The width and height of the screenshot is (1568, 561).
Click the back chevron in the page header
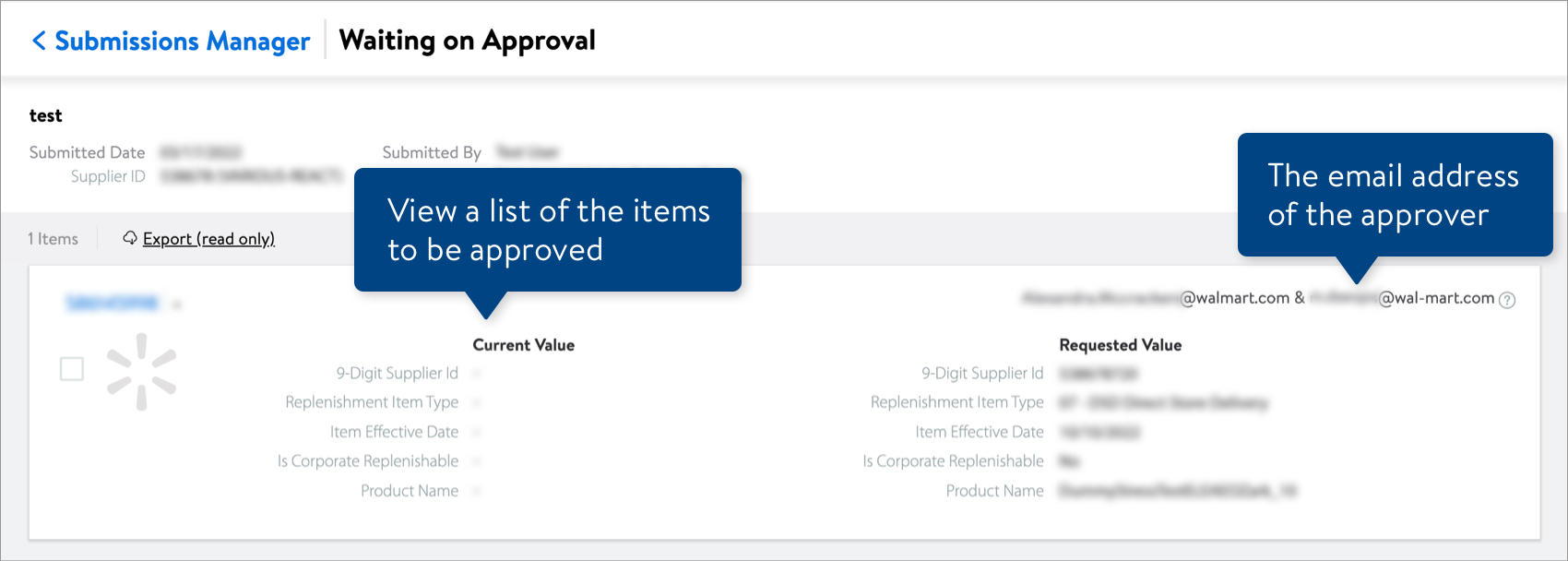(39, 40)
